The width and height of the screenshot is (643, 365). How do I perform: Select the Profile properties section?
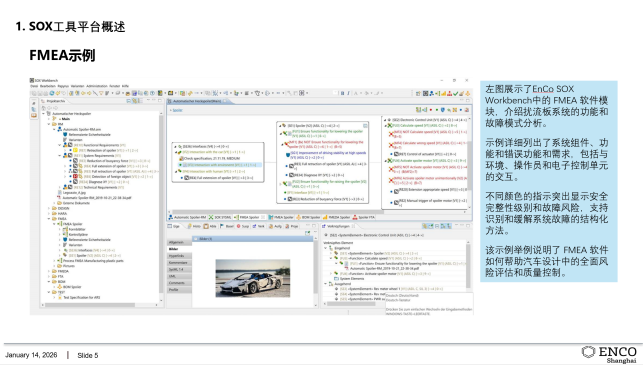tap(179, 290)
